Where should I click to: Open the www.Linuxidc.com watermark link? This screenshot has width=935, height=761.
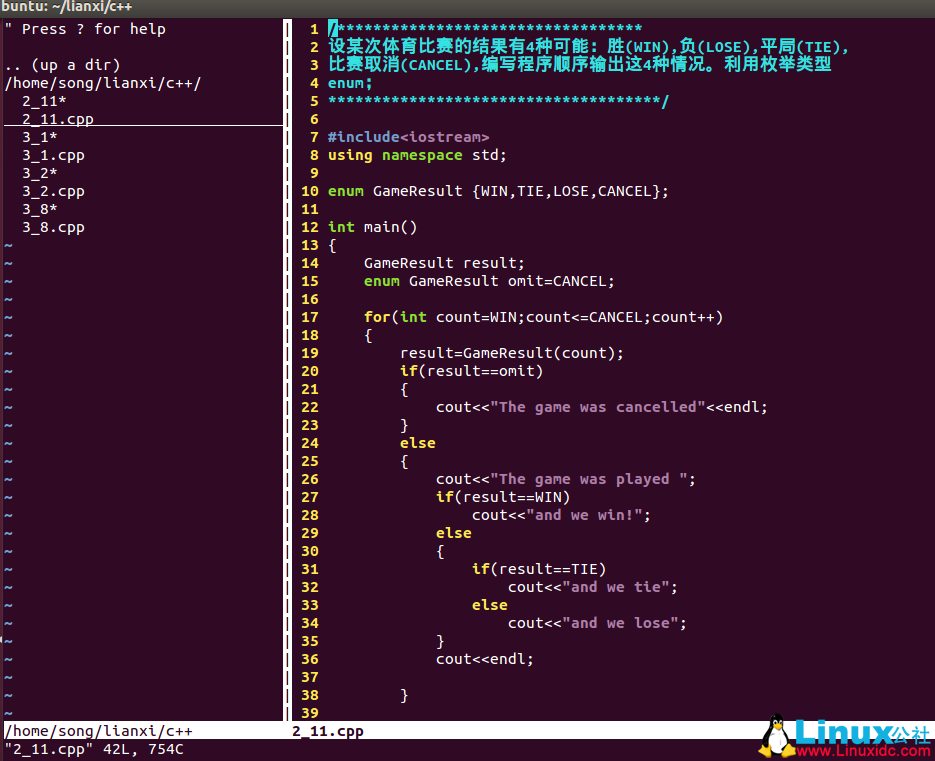[x=861, y=751]
